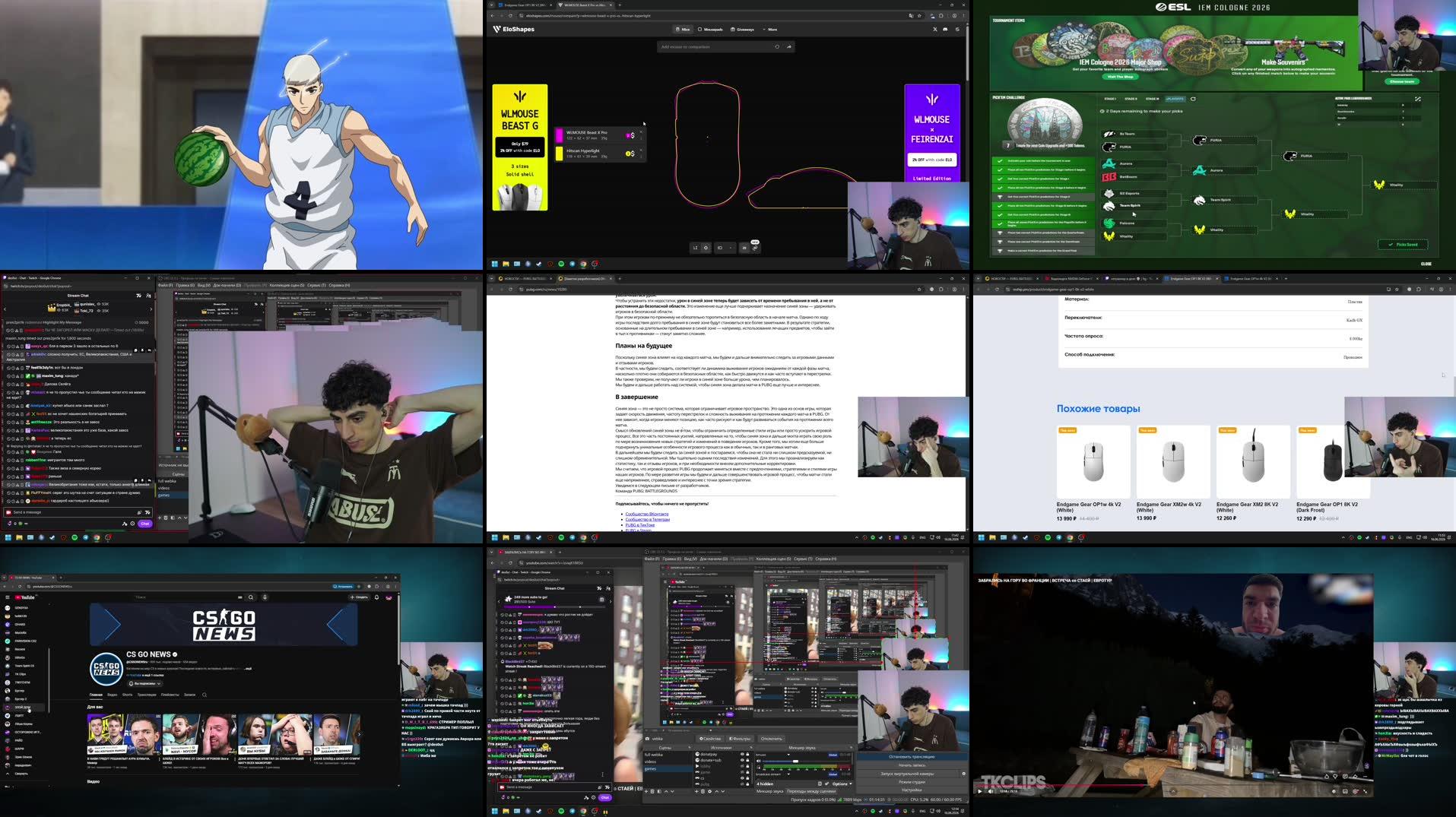Click the YouTube Создать button
Image resolution: width=1456 pixels, height=817 pixels.
pyautogui.click(x=359, y=597)
